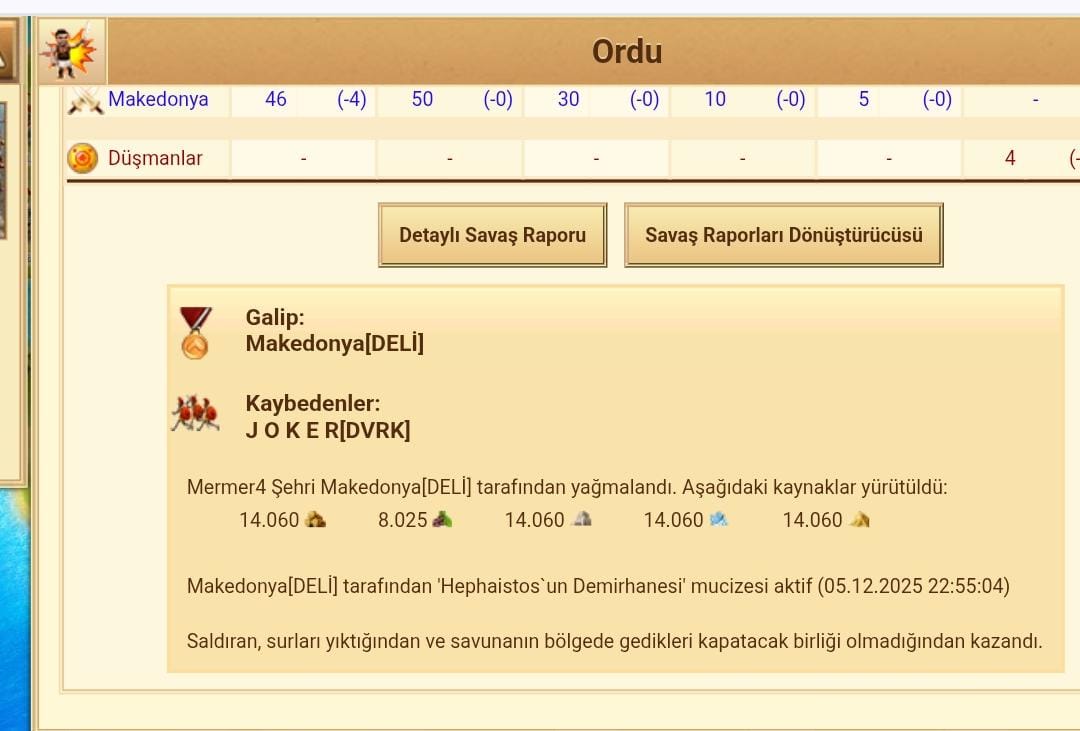Click the Galip: heading
The height and width of the screenshot is (731, 1080).
point(275,318)
